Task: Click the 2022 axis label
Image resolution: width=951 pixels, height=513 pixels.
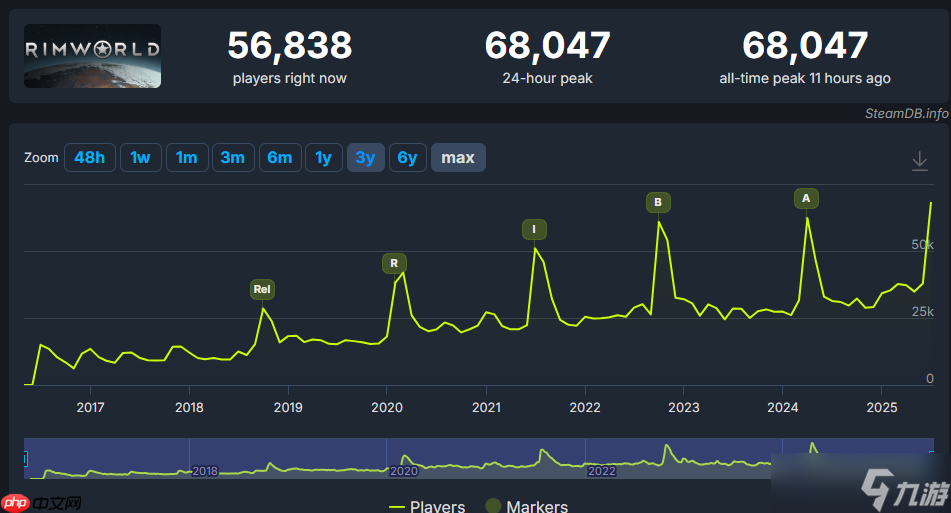Action: pos(585,407)
